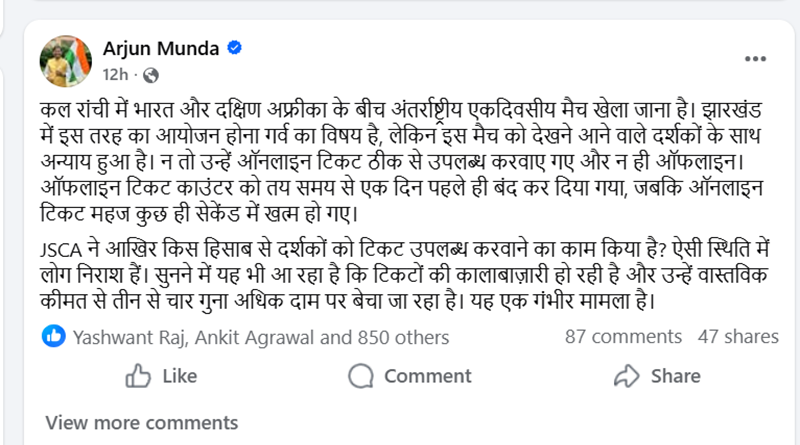The height and width of the screenshot is (445, 800).
Task: Click the Share arrow icon
Action: coord(627,376)
